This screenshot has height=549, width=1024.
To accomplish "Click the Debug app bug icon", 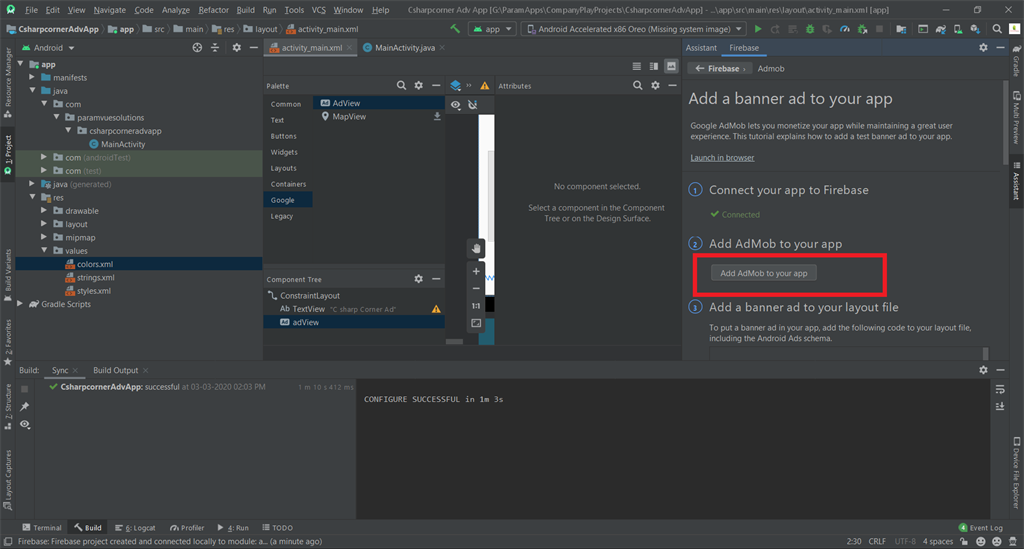I will 810,29.
